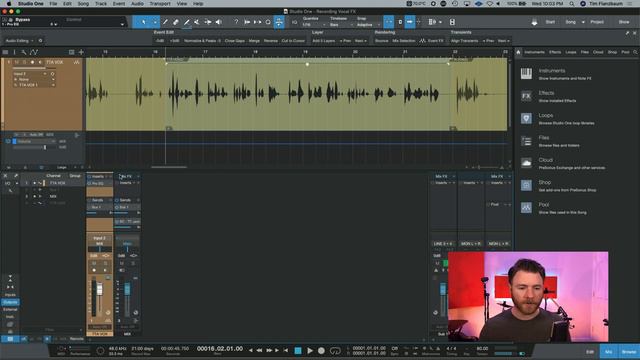Switch to the Loops tab in browser
The image size is (640, 360).
click(x=571, y=52)
